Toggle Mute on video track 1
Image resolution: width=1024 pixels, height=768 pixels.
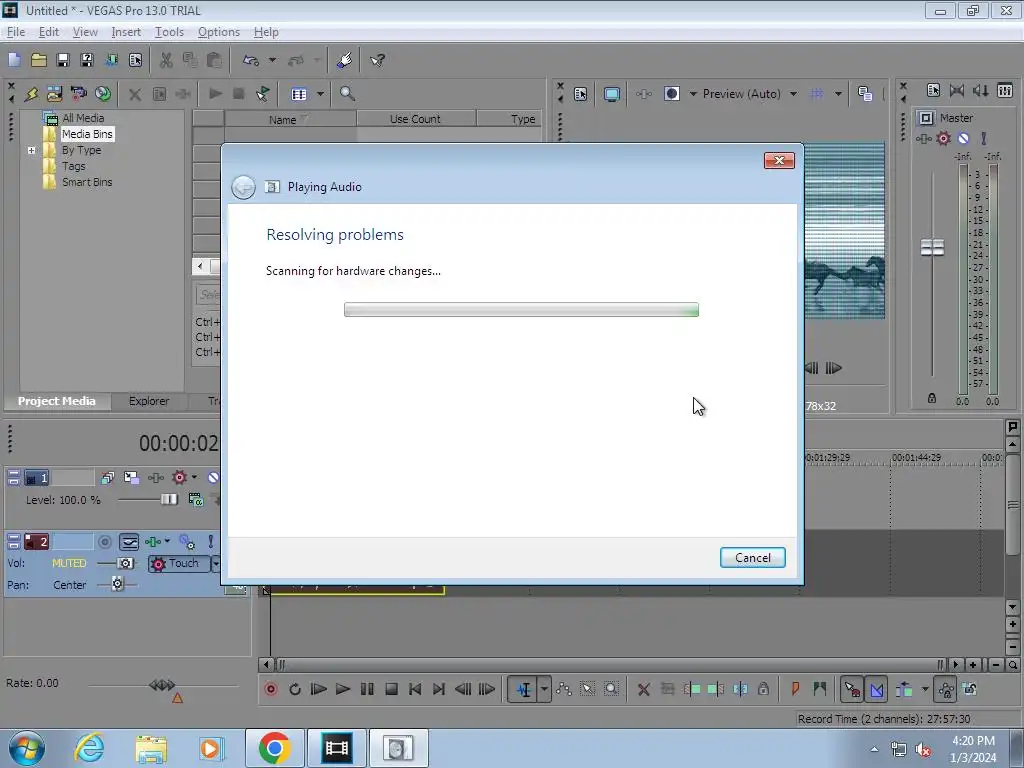point(213,477)
